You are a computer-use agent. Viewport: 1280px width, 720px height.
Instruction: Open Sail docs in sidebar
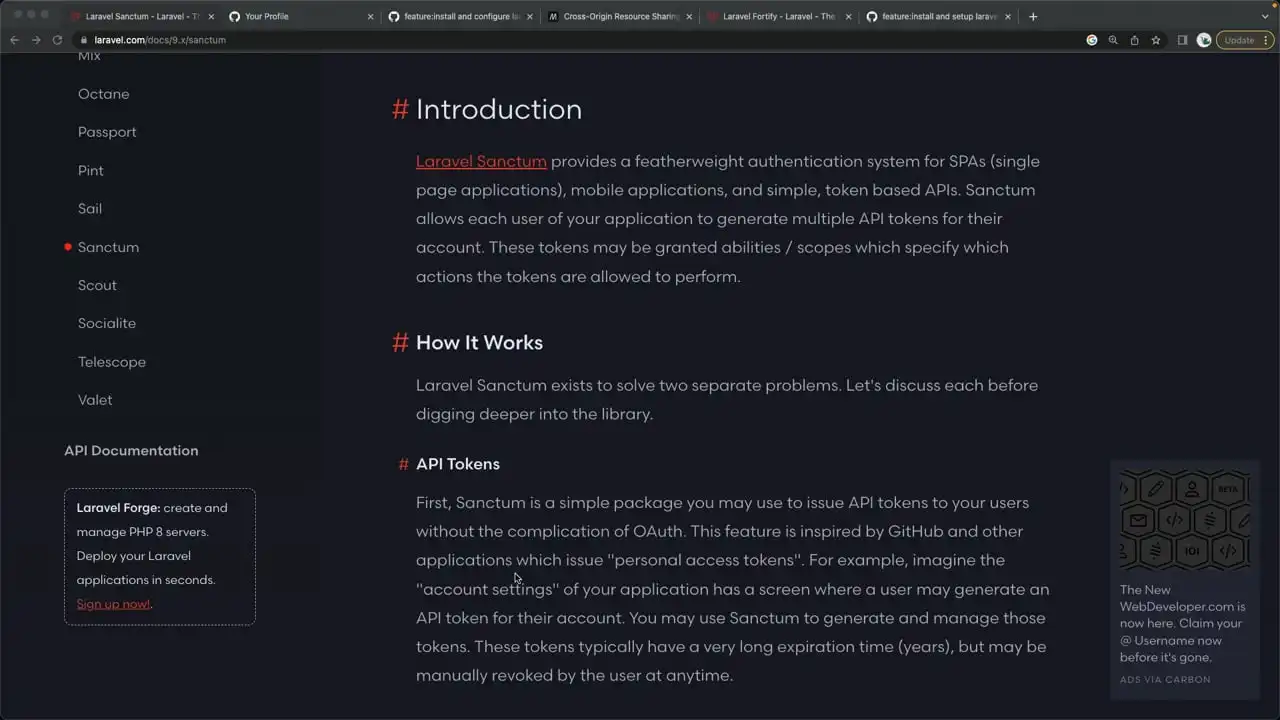tap(90, 208)
